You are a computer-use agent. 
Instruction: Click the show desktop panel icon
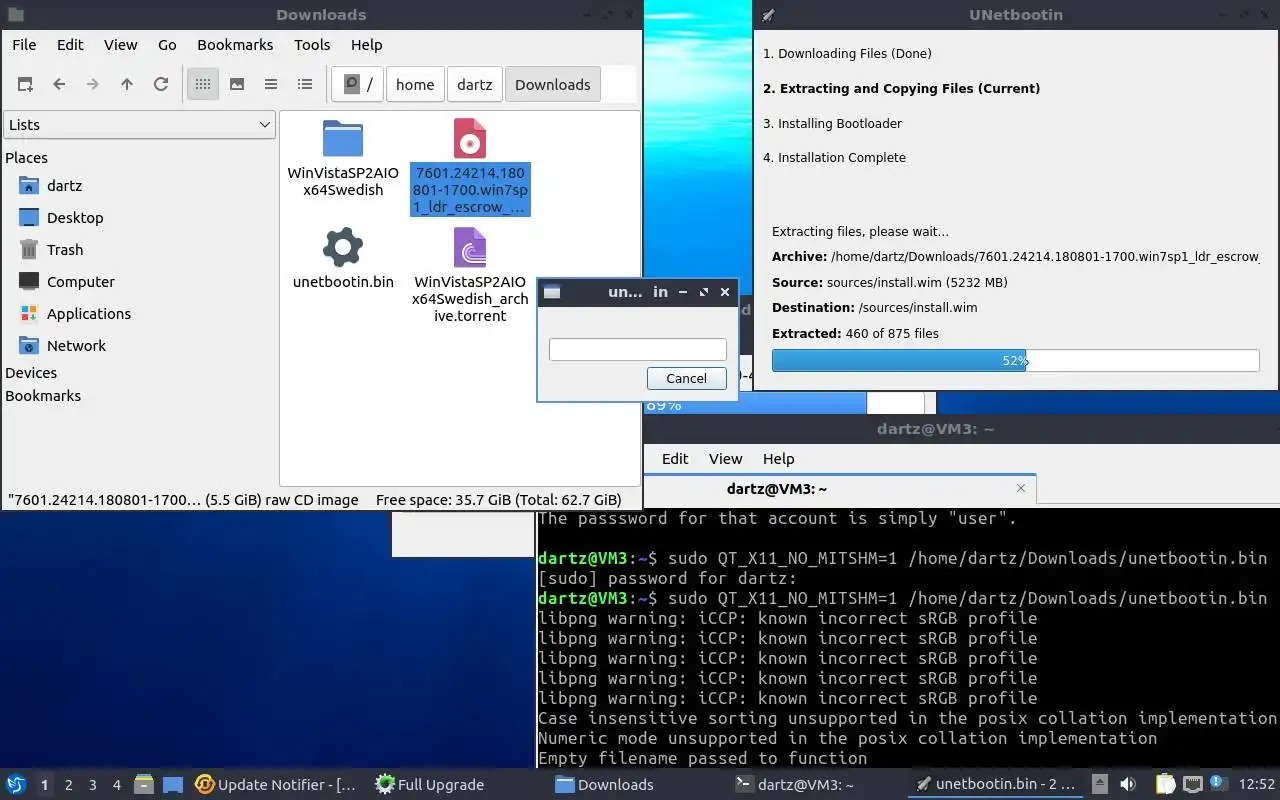coord(173,785)
